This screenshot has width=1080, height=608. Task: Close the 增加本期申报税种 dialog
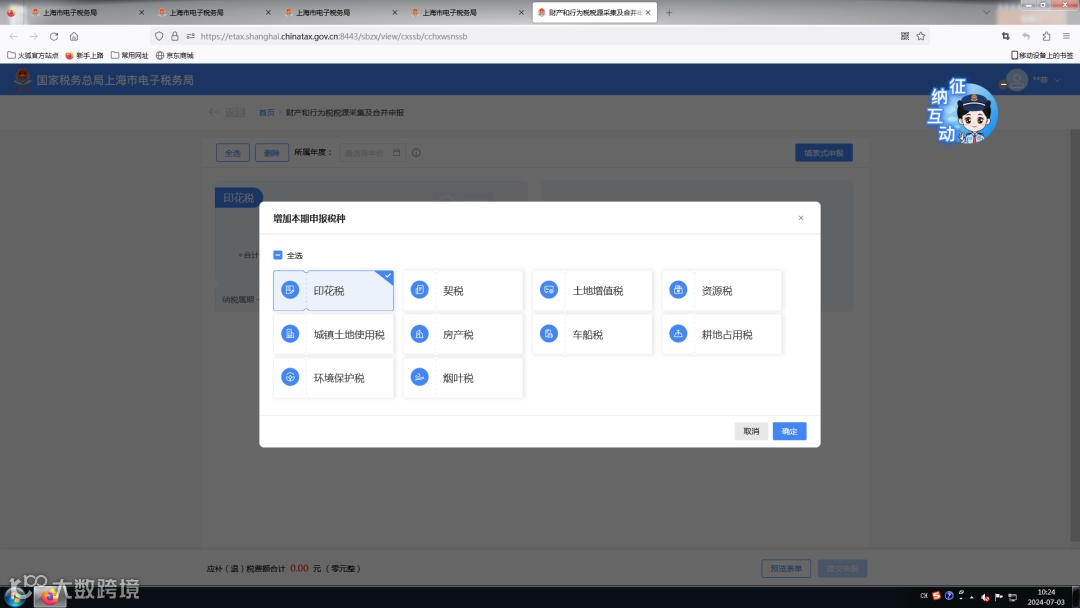point(800,218)
